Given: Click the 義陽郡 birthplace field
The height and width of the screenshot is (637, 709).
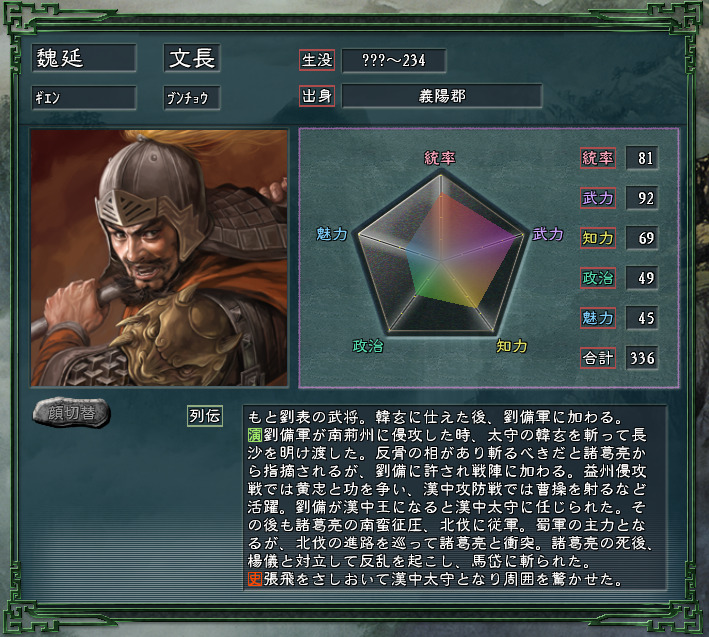Looking at the screenshot, I should pos(442,96).
